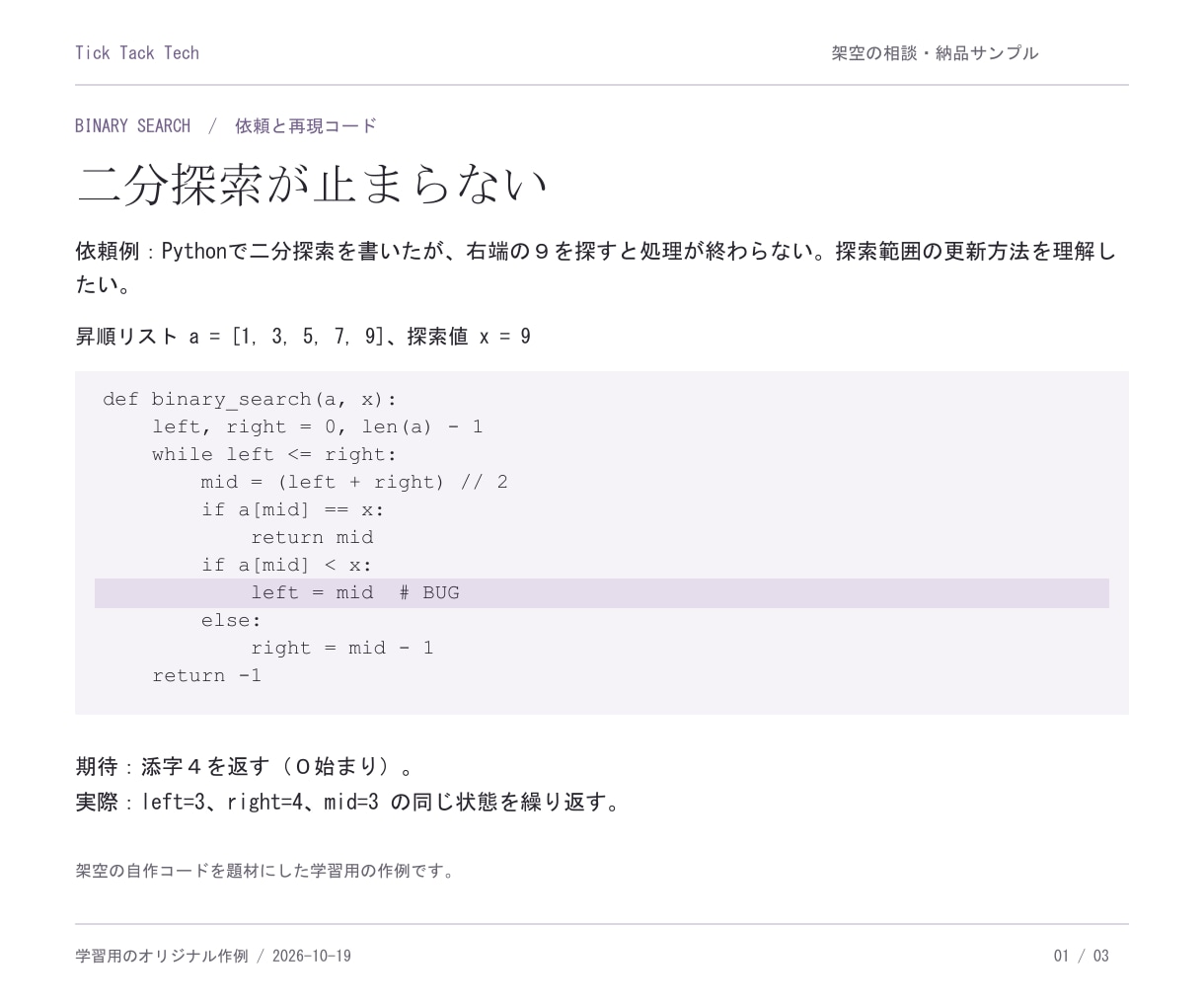The height and width of the screenshot is (1003, 1204).
Task: Click the code line 'return mid'
Action: point(312,537)
